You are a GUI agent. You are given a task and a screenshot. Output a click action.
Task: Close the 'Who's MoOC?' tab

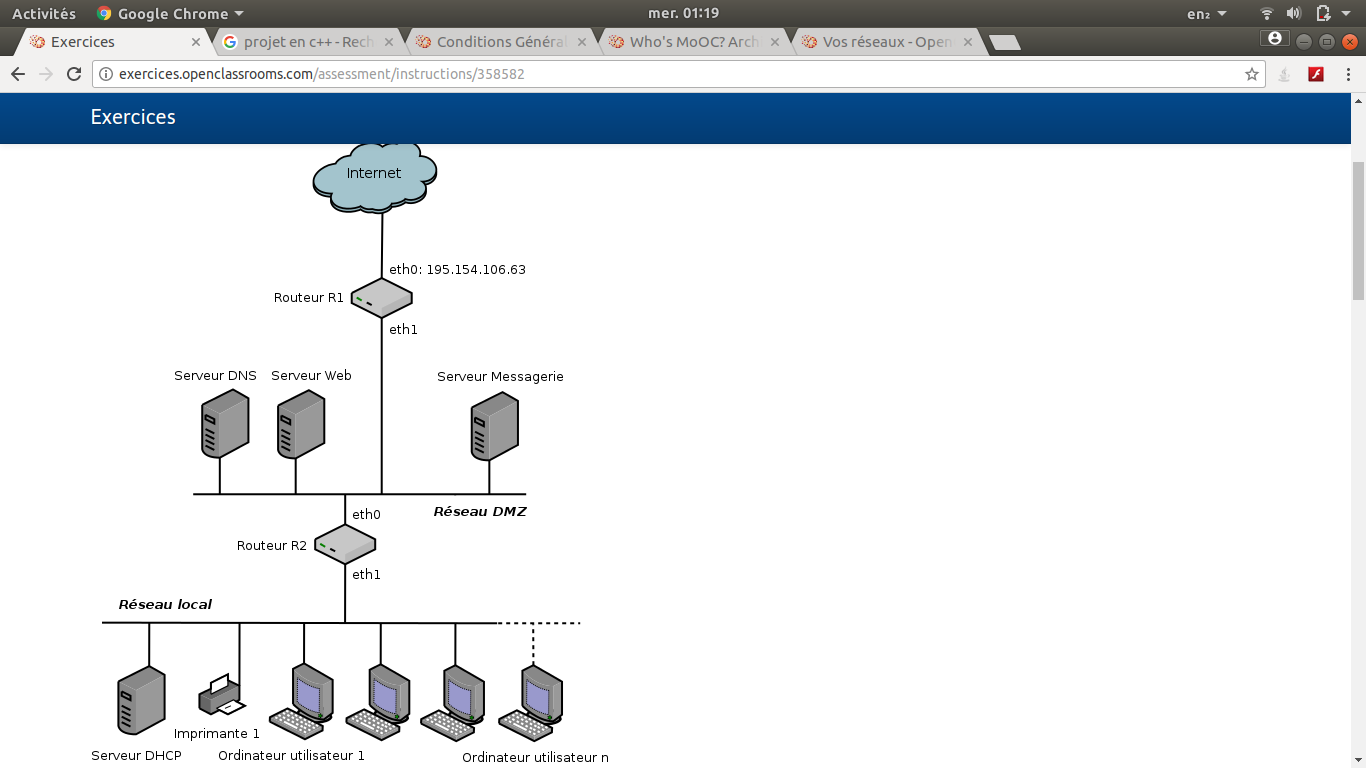776,42
